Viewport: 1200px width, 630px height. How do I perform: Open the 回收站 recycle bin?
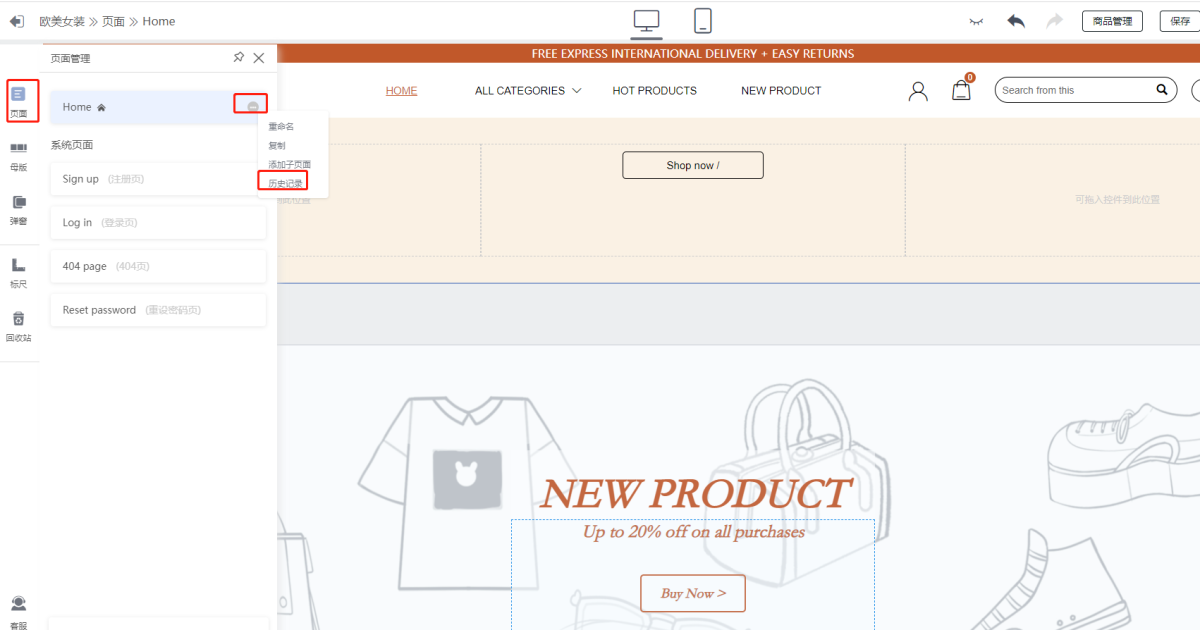point(18,325)
